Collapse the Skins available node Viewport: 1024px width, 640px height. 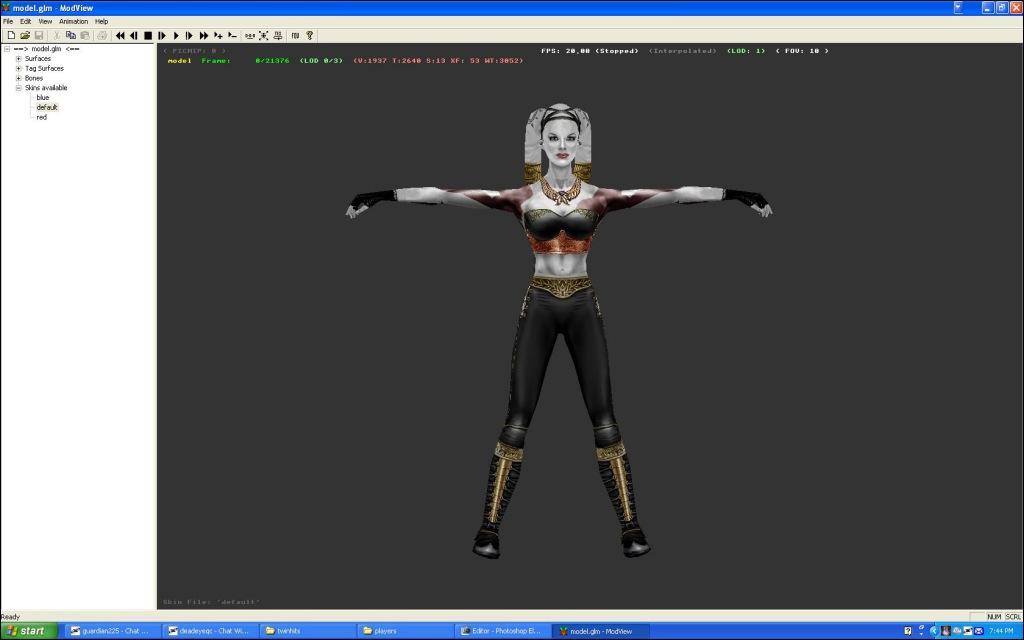tap(18, 88)
